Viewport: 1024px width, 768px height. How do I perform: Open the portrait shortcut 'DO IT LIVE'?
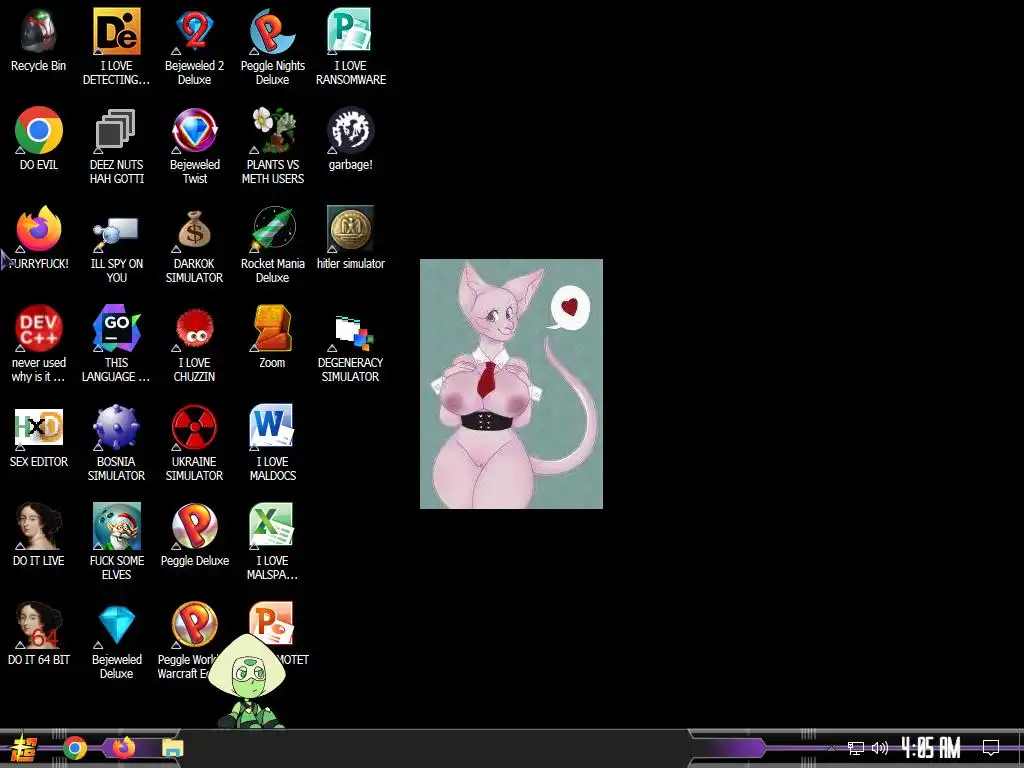pos(39,526)
